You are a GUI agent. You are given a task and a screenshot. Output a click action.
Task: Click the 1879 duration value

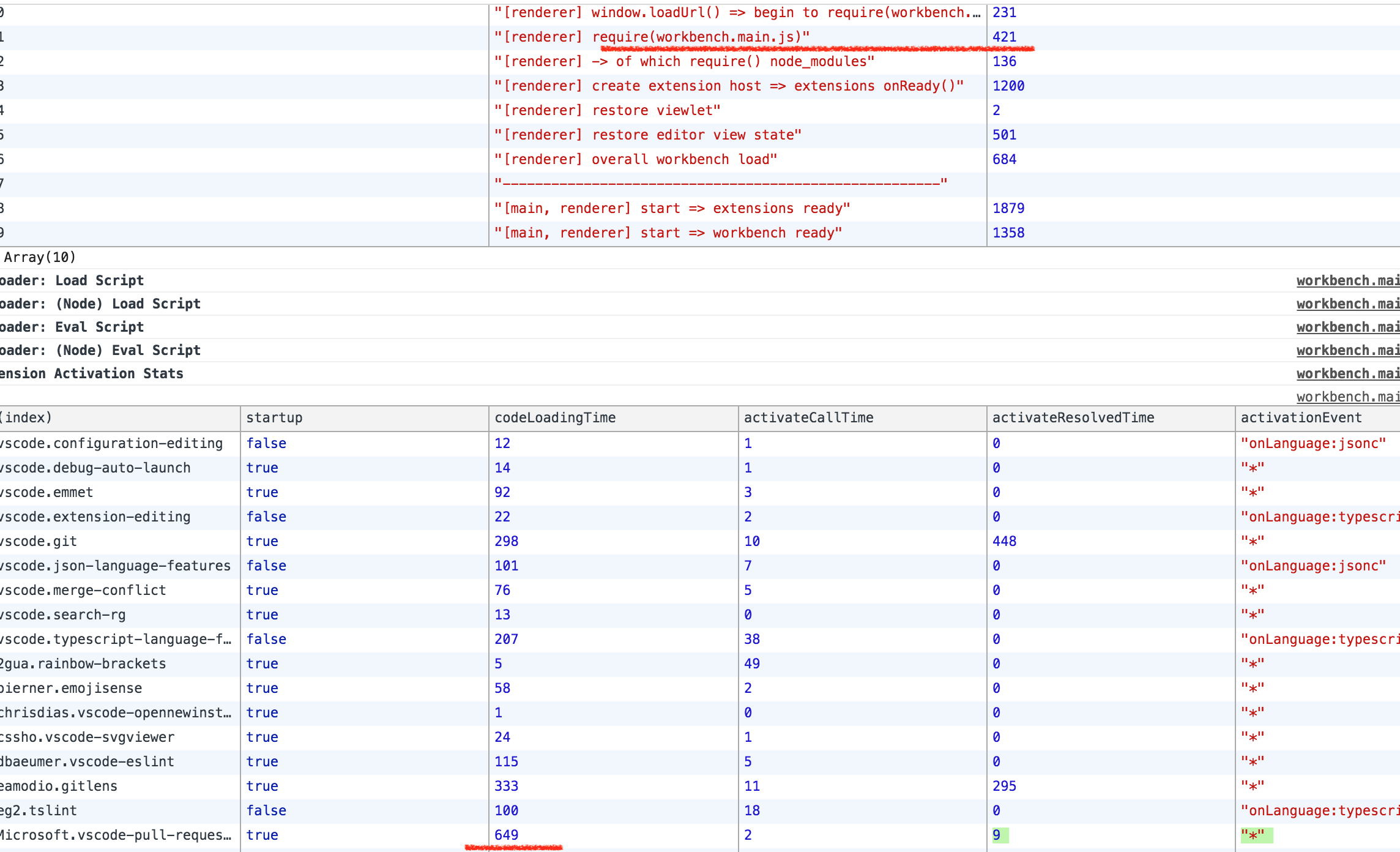pyautogui.click(x=1008, y=209)
